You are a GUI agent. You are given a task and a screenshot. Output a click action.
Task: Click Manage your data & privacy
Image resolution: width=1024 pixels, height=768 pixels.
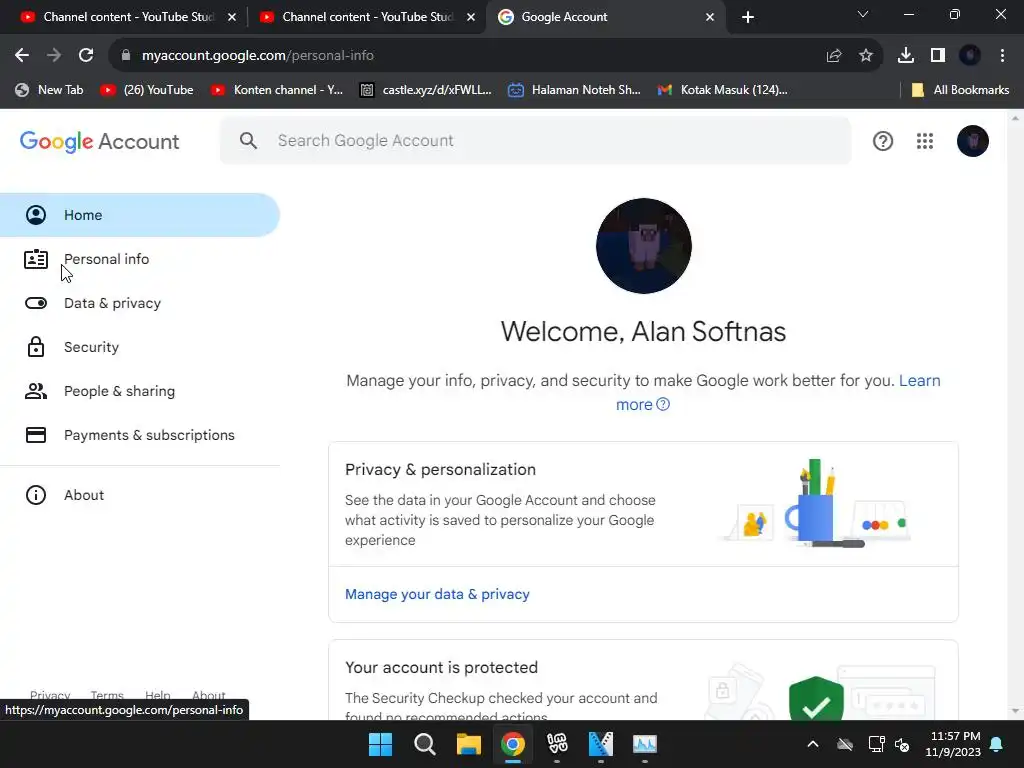pos(437,594)
